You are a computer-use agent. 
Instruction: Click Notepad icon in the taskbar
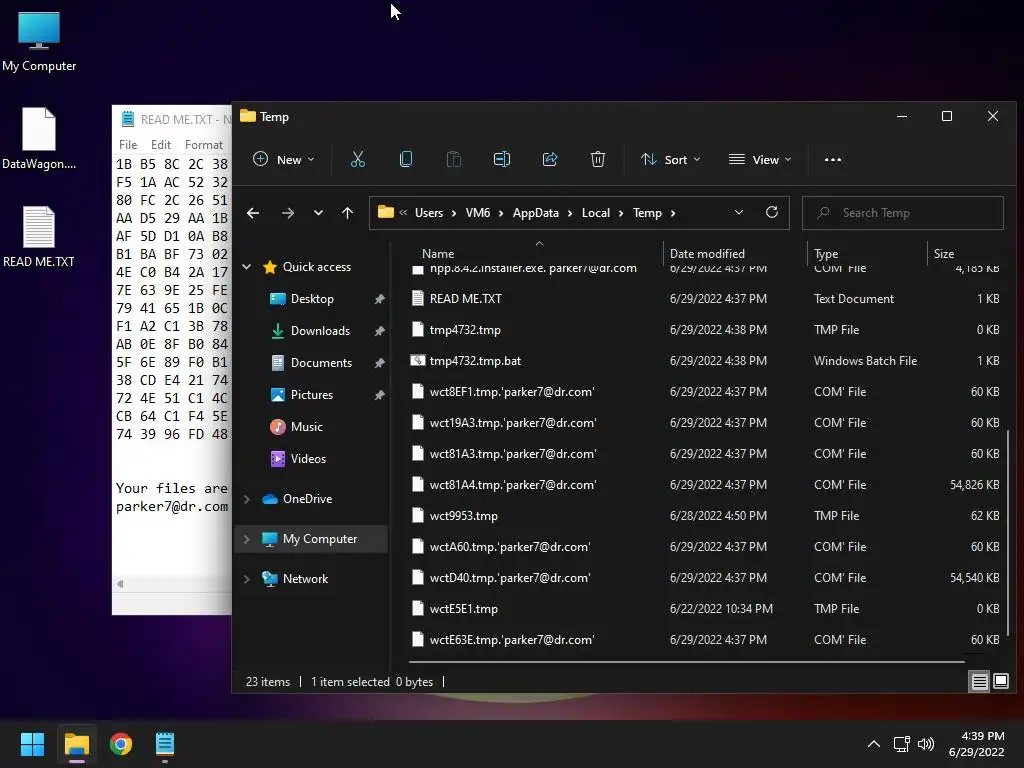(x=165, y=744)
